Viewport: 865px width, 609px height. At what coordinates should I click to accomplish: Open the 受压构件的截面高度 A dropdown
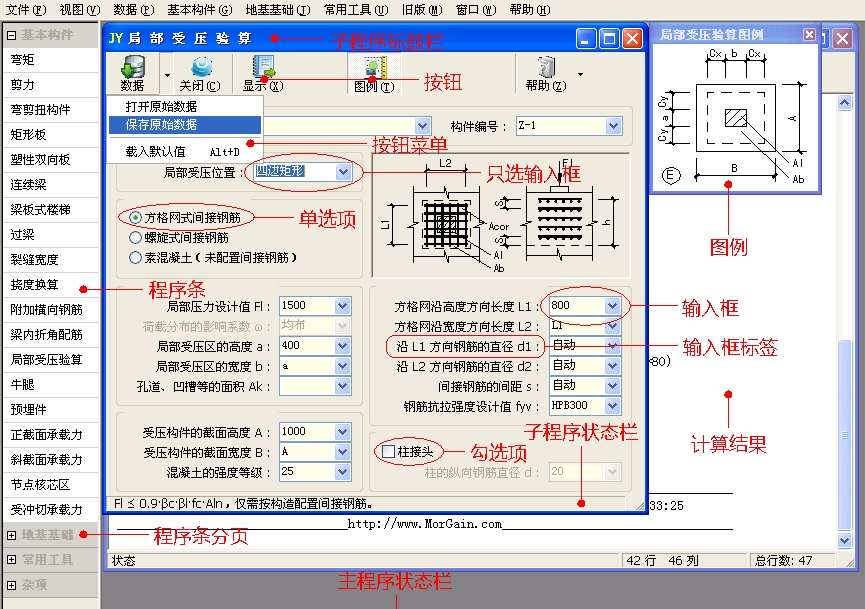point(343,431)
